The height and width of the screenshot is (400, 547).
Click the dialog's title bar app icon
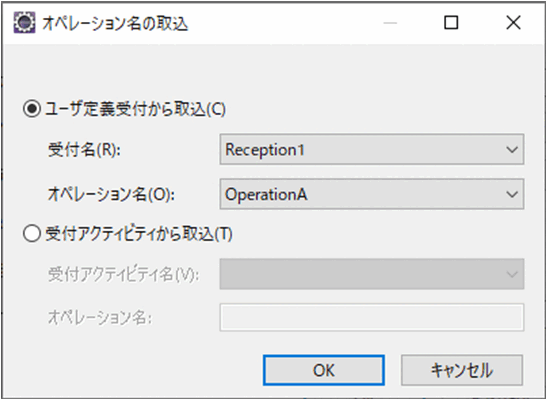[x=24, y=23]
